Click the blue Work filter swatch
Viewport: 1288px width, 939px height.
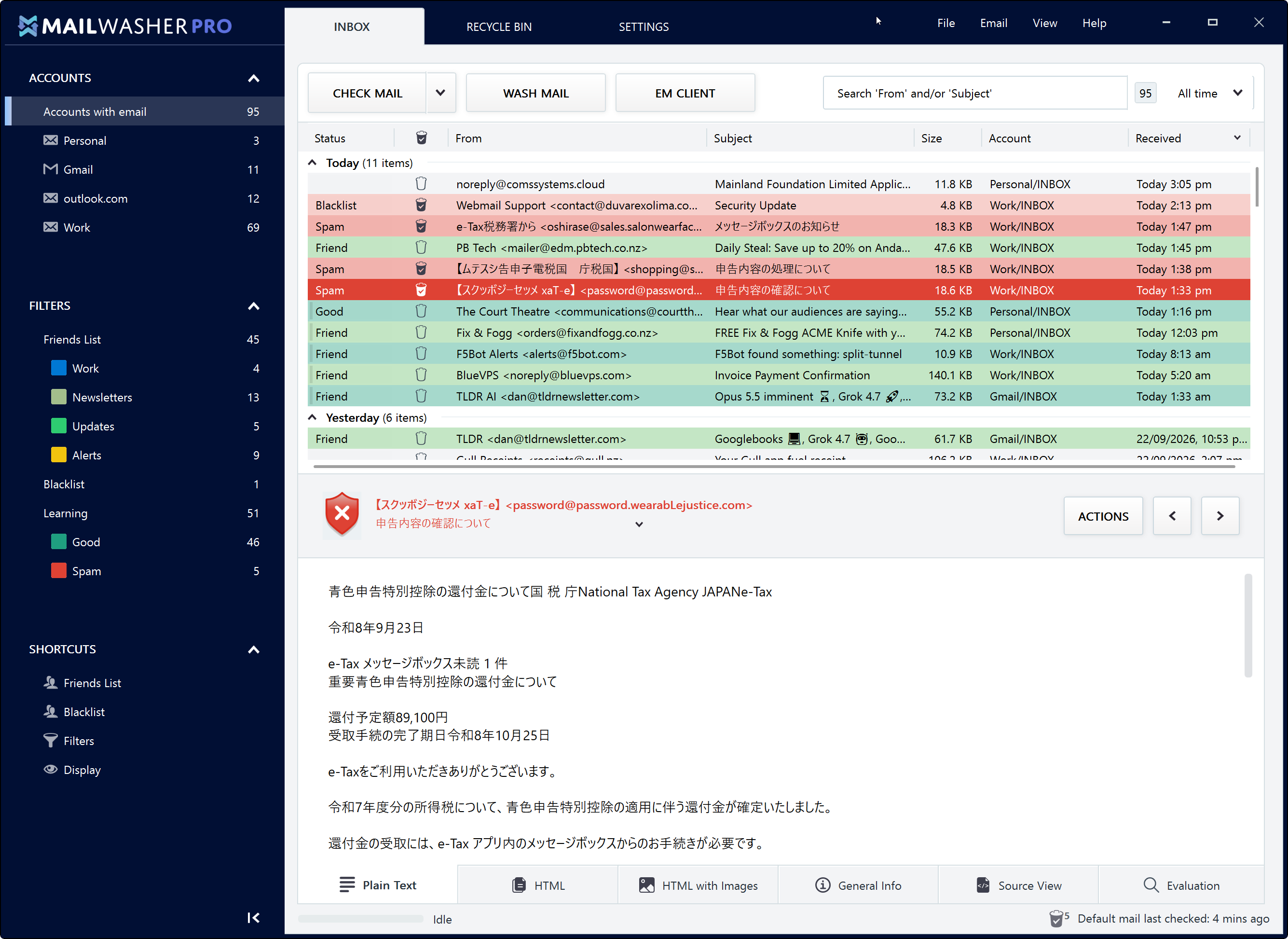(58, 368)
